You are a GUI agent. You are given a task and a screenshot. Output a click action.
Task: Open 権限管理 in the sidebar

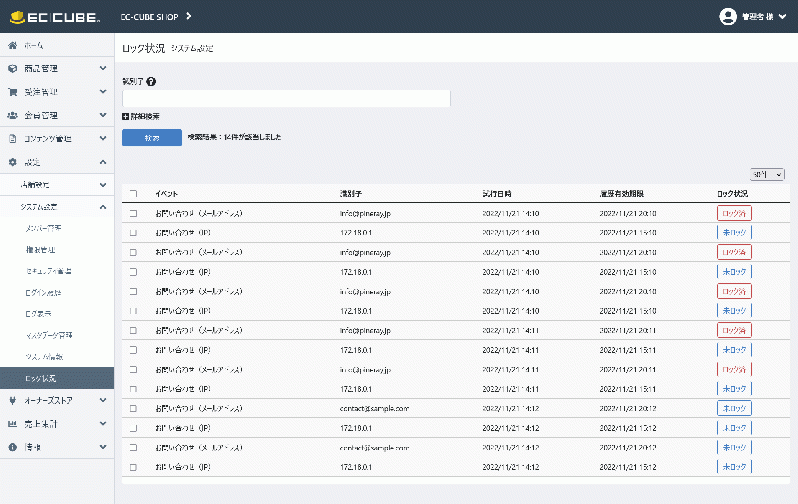[40, 250]
